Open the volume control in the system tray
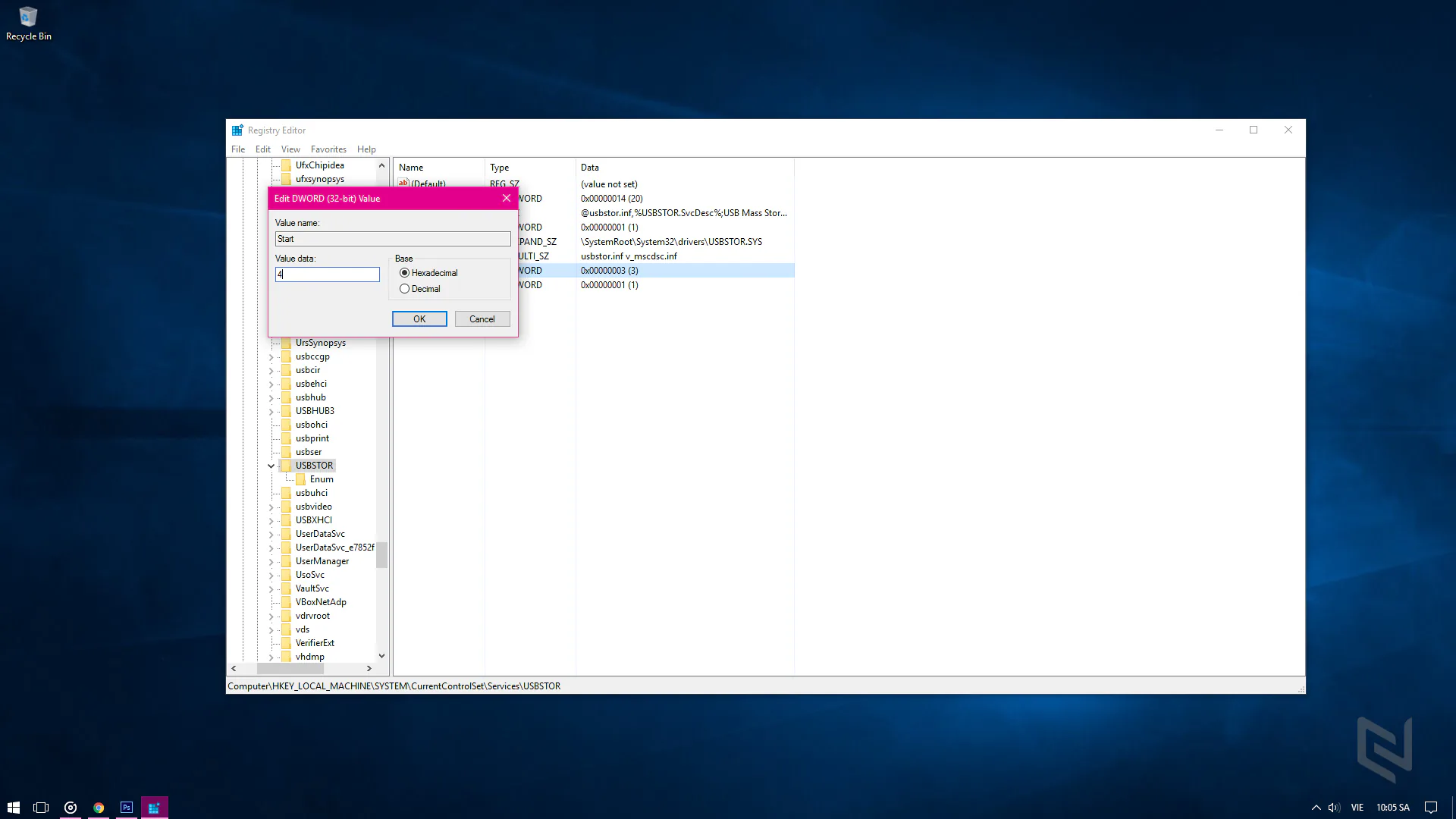This screenshot has height=819, width=1456. (x=1335, y=808)
